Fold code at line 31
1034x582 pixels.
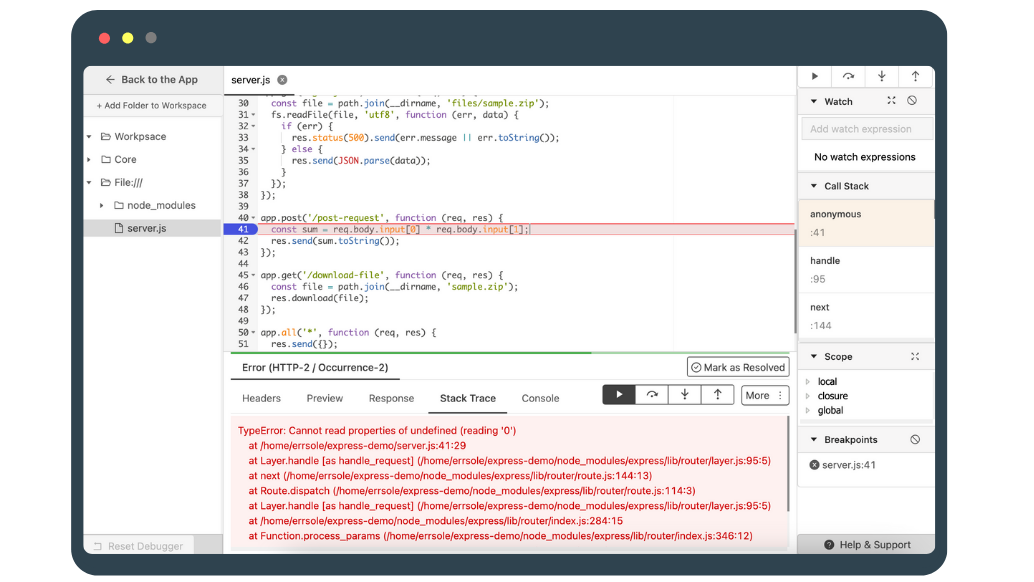pos(253,115)
